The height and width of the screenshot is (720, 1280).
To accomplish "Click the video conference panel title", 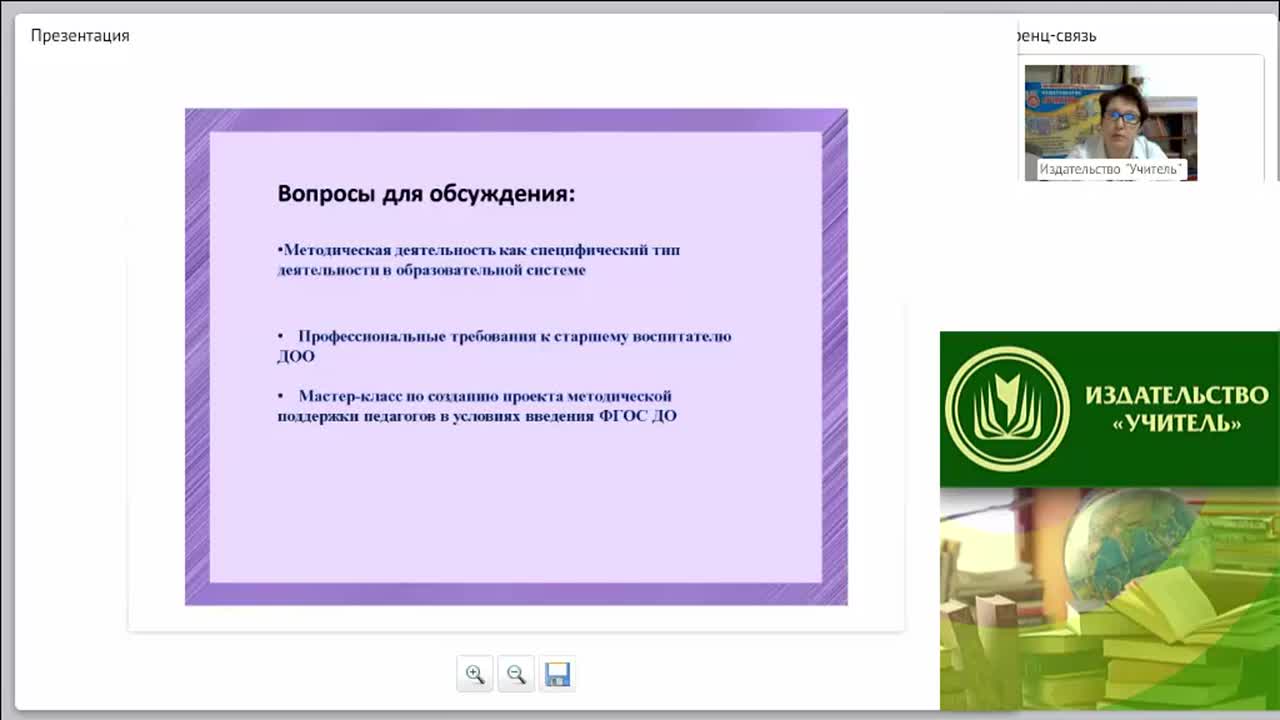I will [x=1055, y=35].
